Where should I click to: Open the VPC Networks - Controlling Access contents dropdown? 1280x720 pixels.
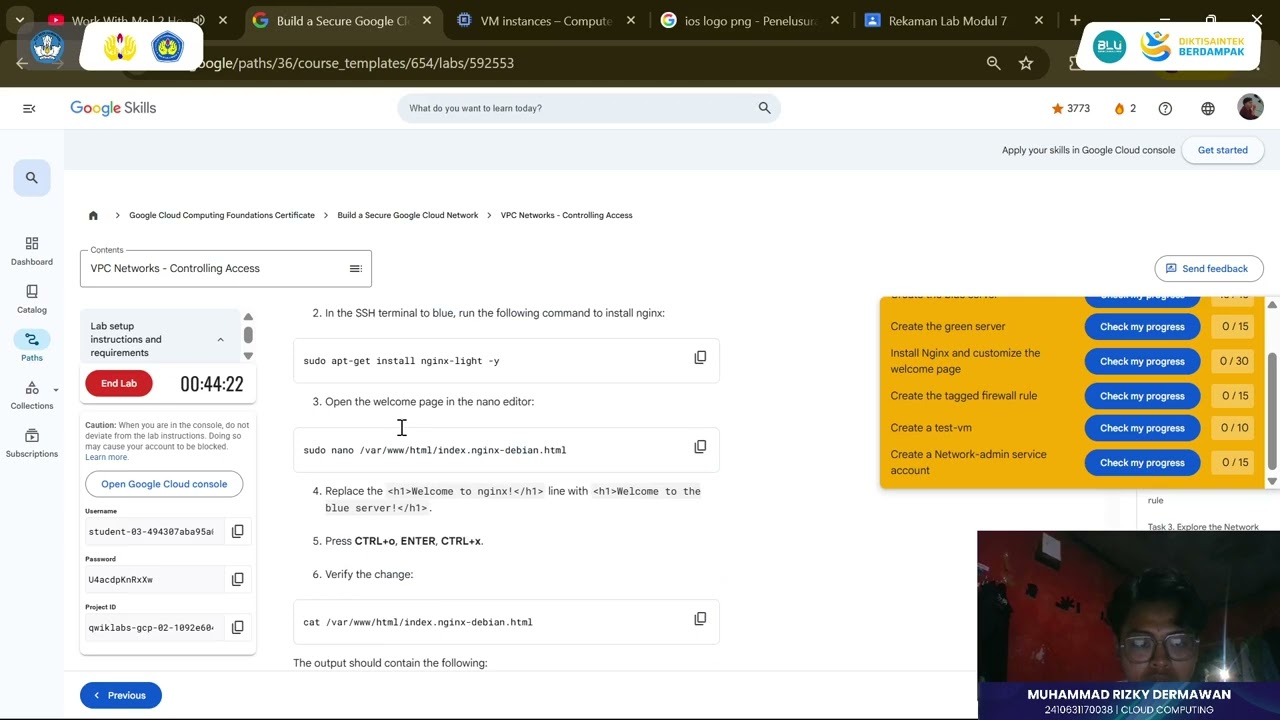226,268
